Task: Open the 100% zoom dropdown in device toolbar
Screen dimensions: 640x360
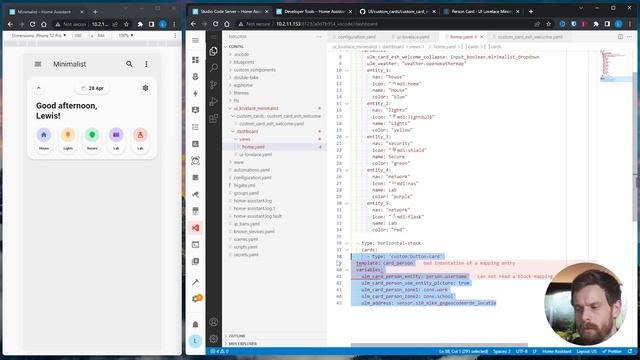Action: [x=126, y=36]
